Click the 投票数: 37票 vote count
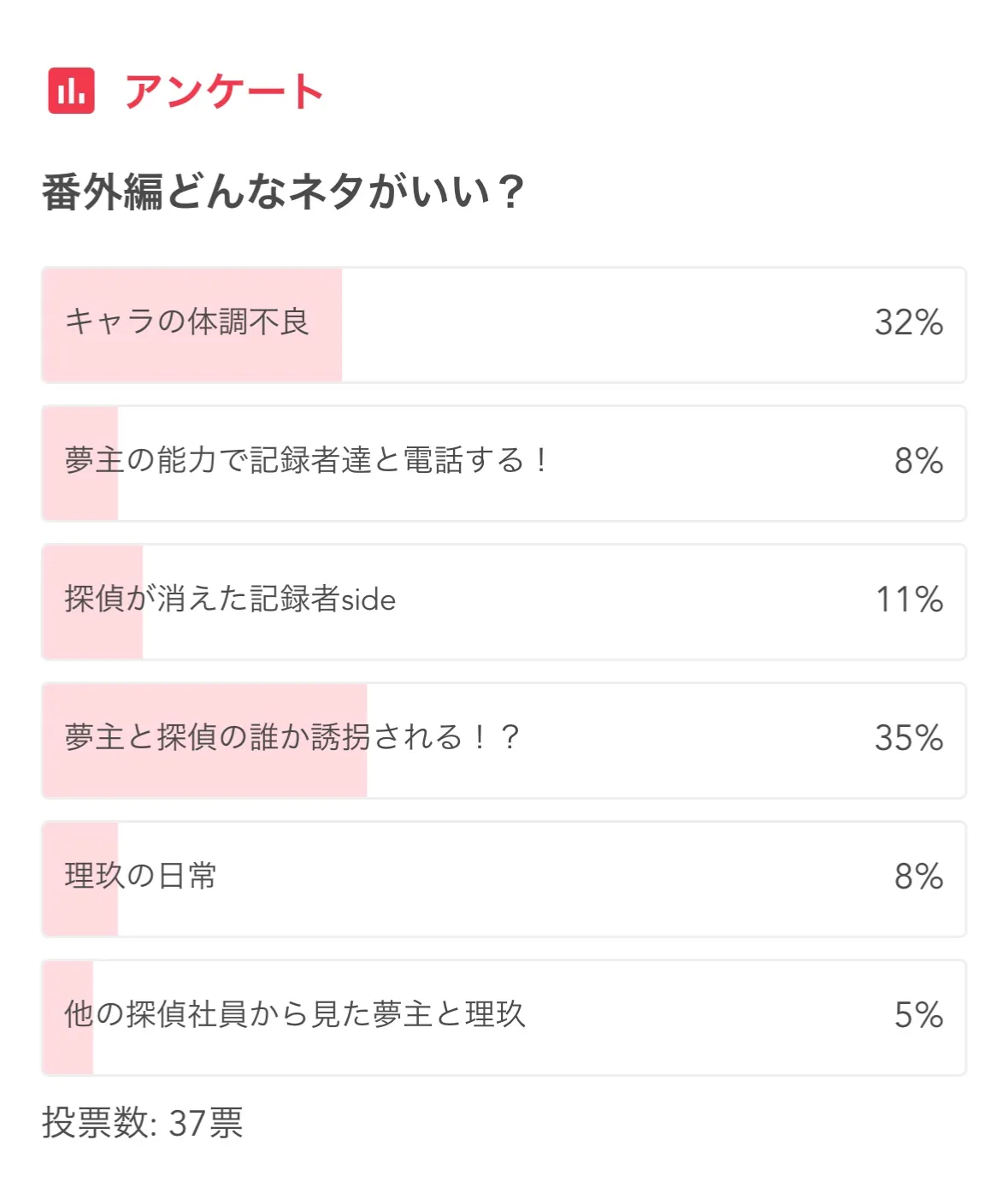Image resolution: width=1008 pixels, height=1193 pixels. [143, 1123]
